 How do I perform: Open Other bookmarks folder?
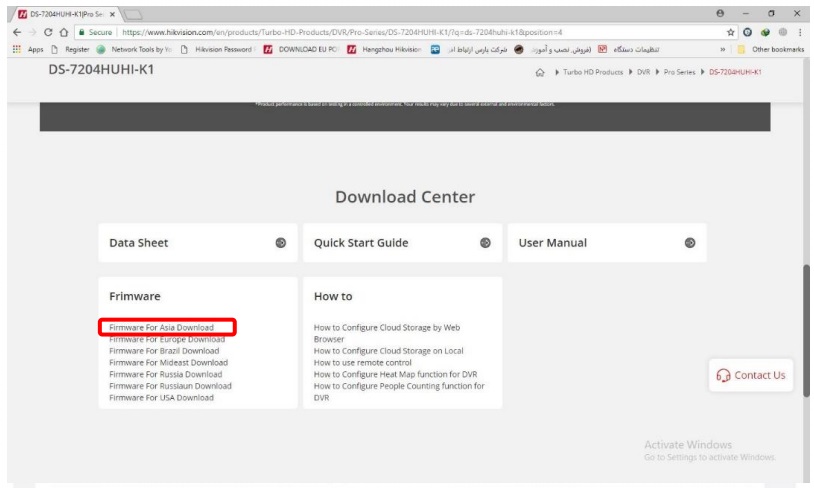point(770,49)
